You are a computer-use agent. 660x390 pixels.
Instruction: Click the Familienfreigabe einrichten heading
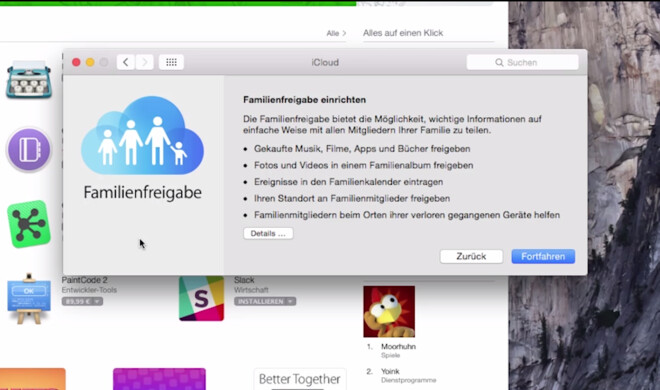pos(304,100)
